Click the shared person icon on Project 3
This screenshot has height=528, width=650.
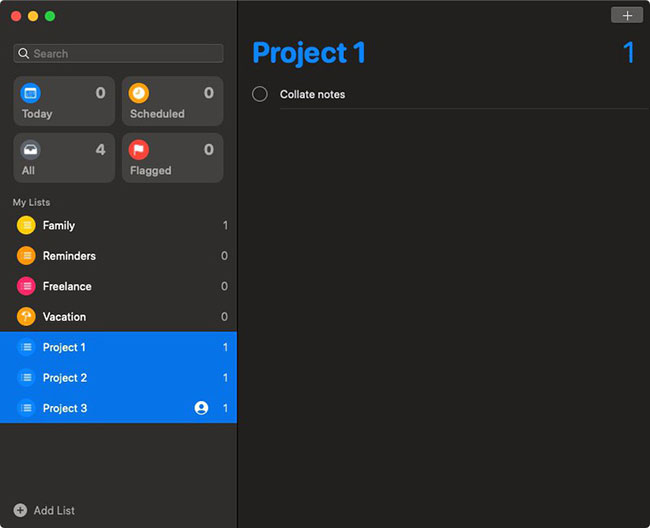click(201, 408)
